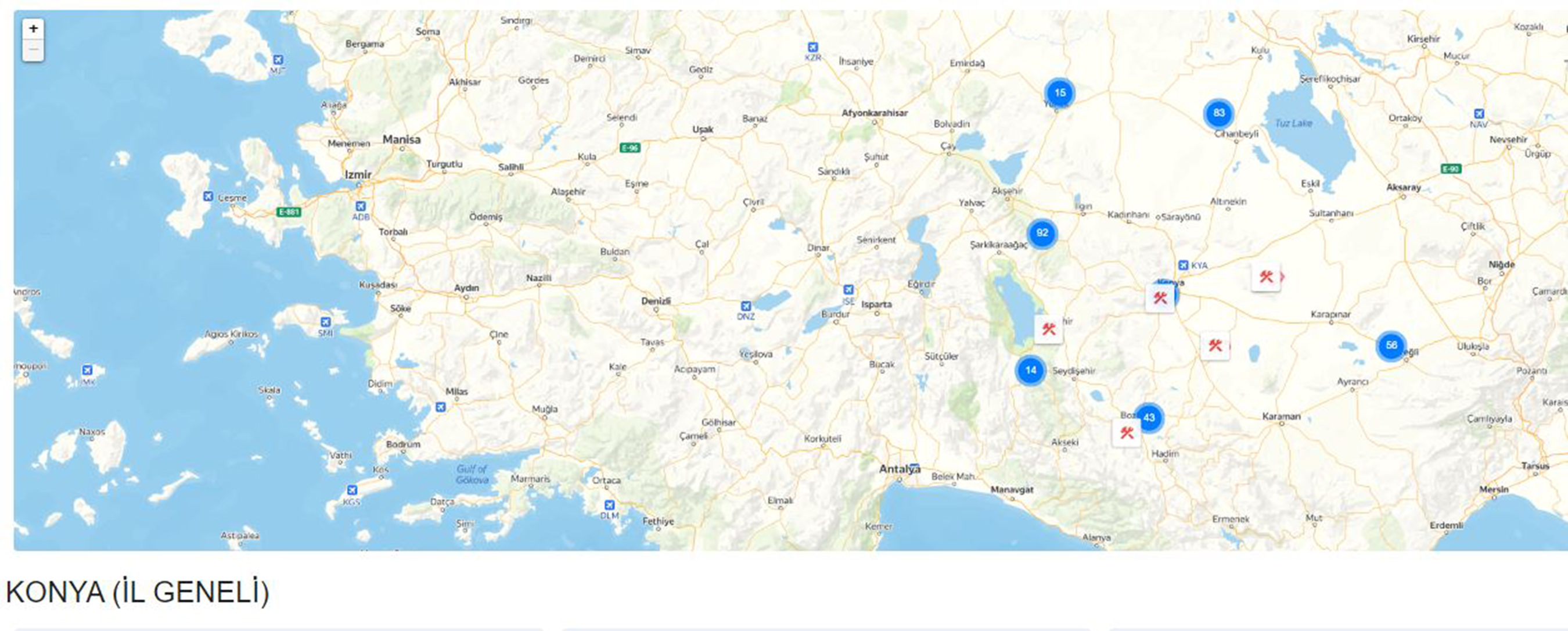Select the ISE airport icon near Isparta
The height and width of the screenshot is (631, 1568).
848,290
